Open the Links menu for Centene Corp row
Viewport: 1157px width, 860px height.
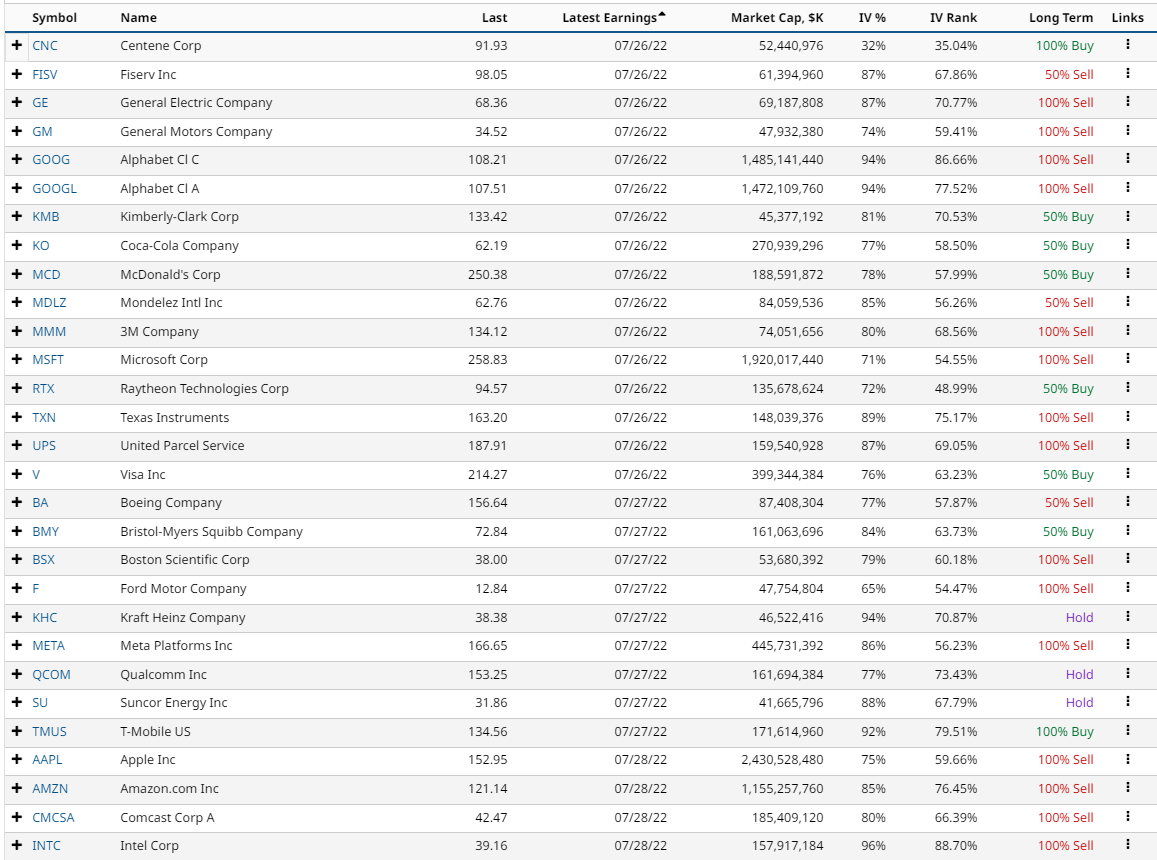(x=1128, y=45)
